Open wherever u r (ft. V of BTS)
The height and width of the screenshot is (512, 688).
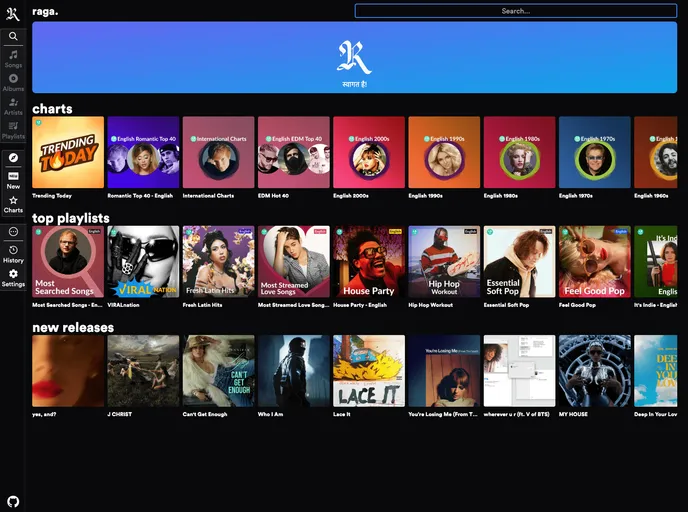[x=520, y=371]
